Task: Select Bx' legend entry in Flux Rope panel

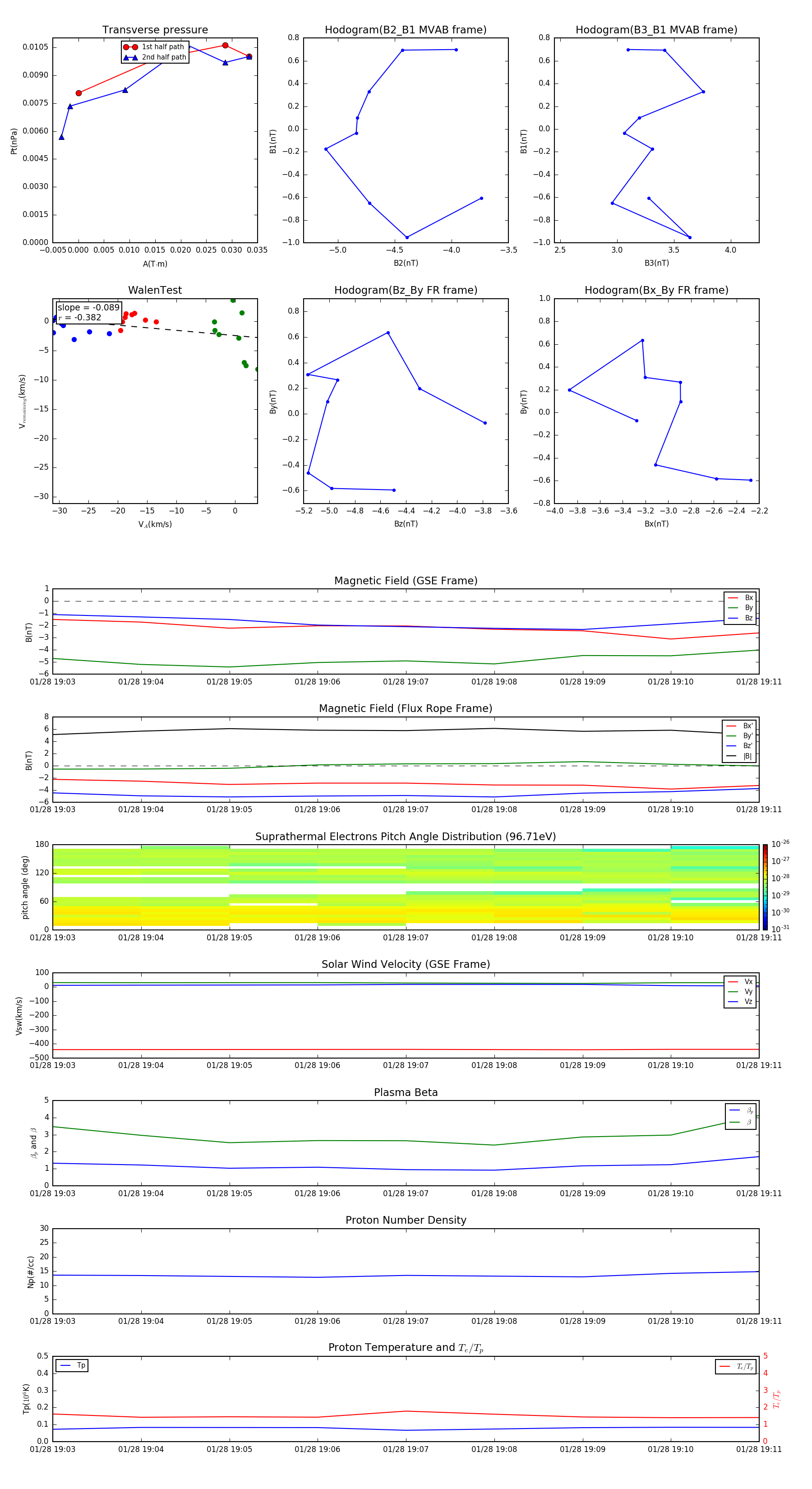Action: pos(740,726)
